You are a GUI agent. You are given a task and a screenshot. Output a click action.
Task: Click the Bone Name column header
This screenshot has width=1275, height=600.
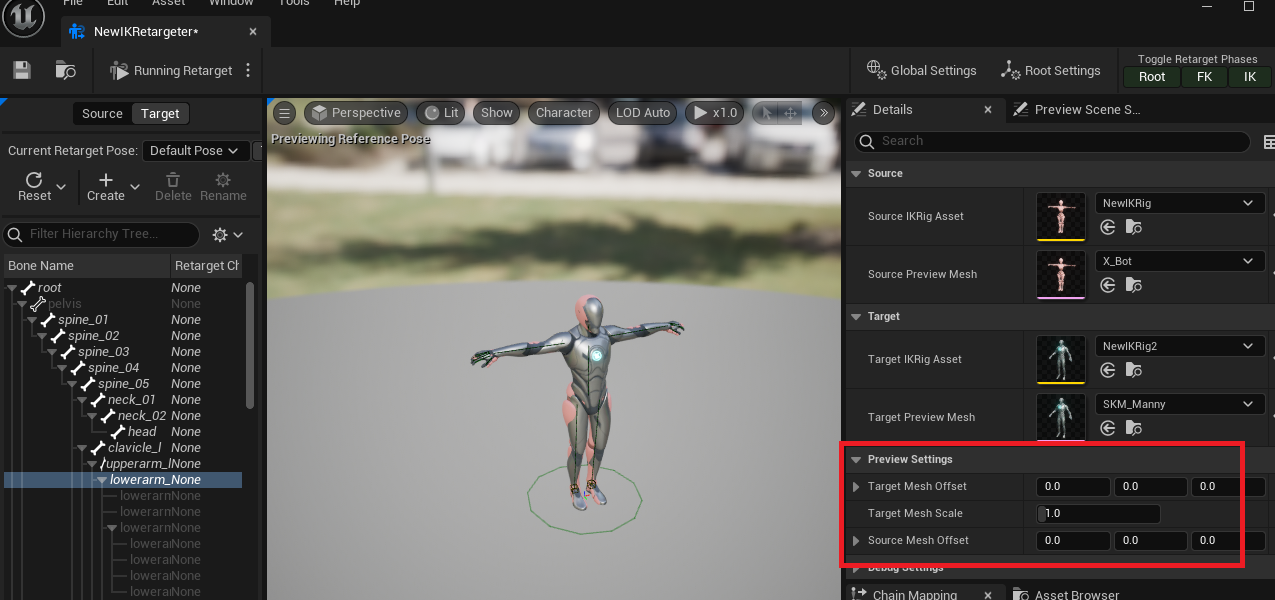(x=87, y=265)
